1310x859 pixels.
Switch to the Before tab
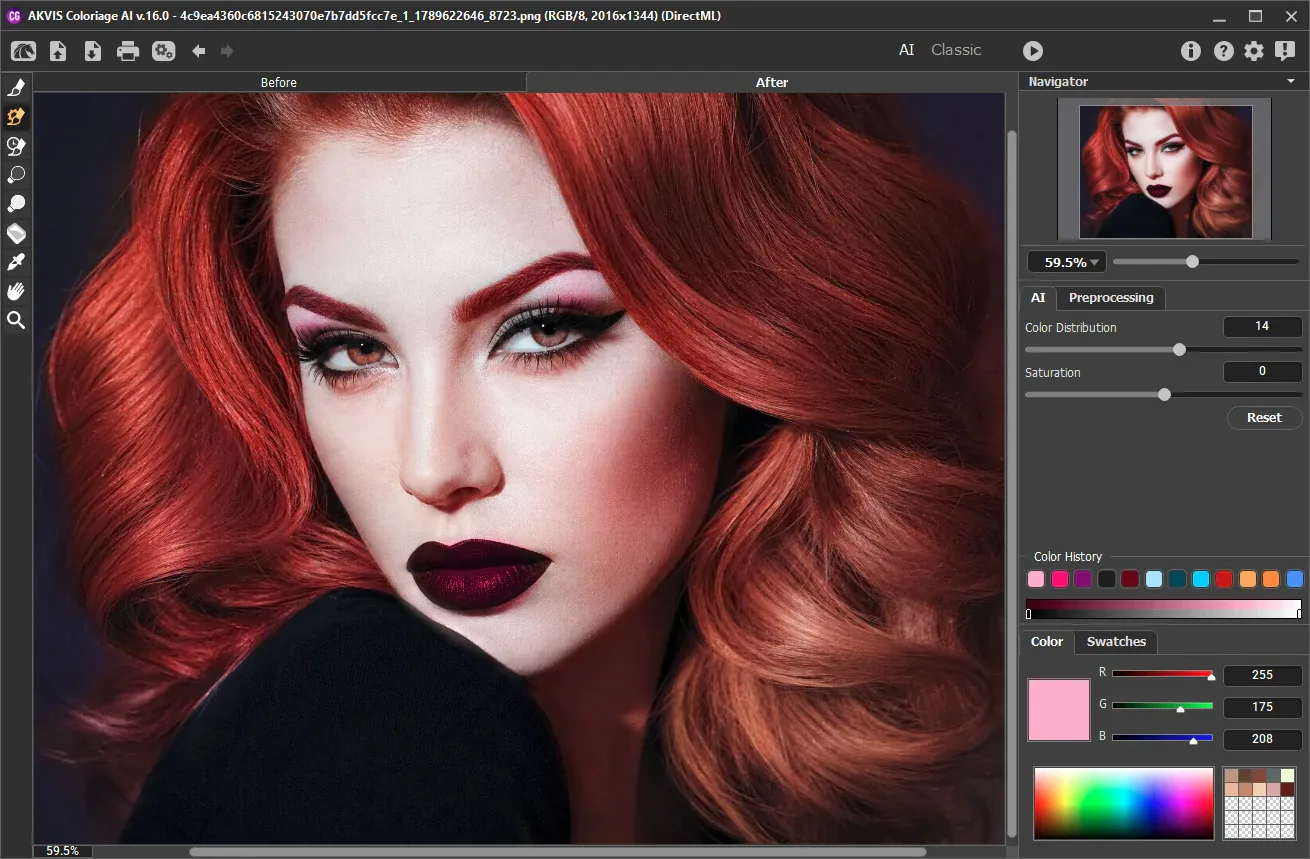click(279, 82)
